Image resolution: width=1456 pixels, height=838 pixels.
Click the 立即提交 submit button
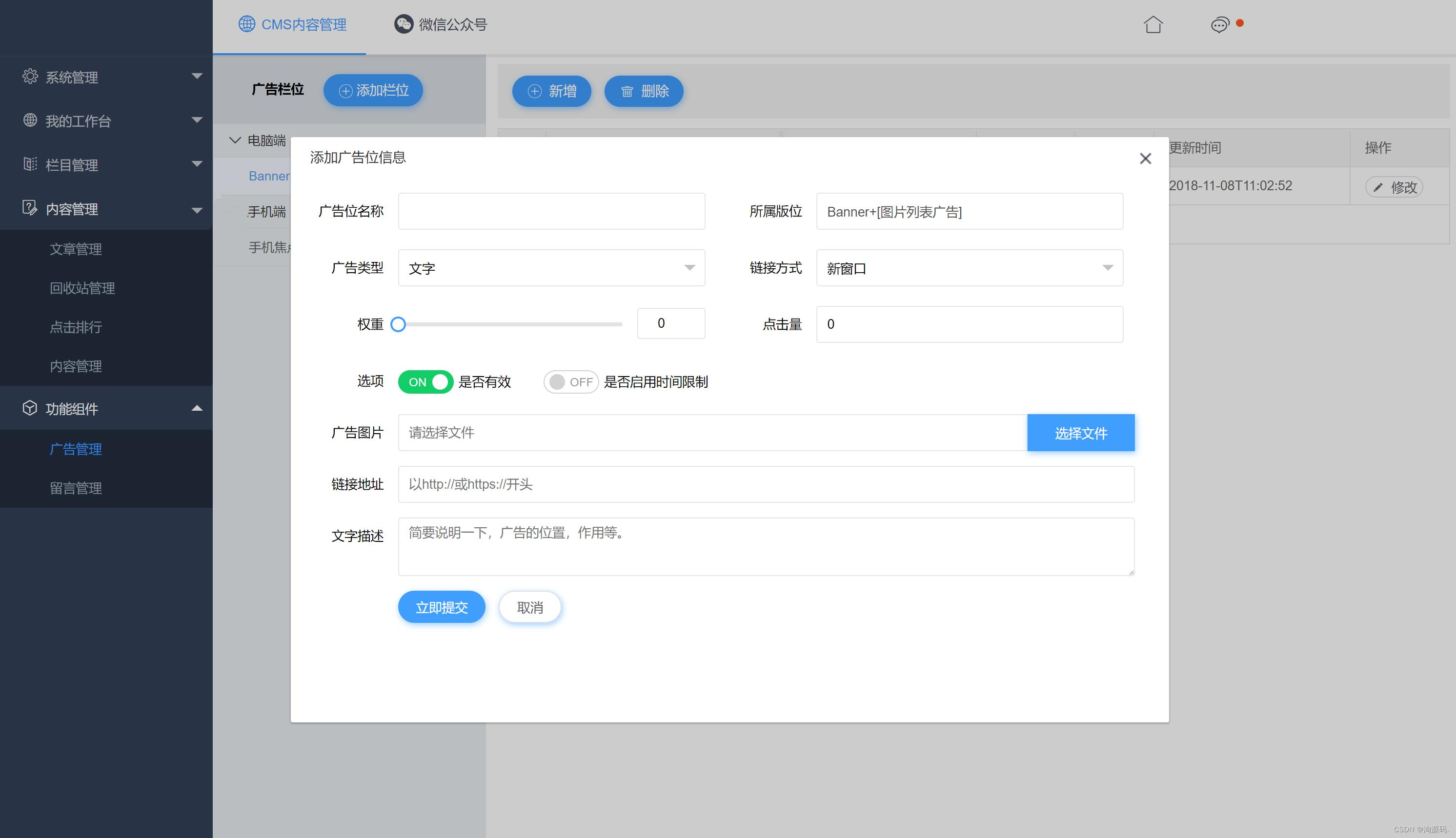coord(441,607)
